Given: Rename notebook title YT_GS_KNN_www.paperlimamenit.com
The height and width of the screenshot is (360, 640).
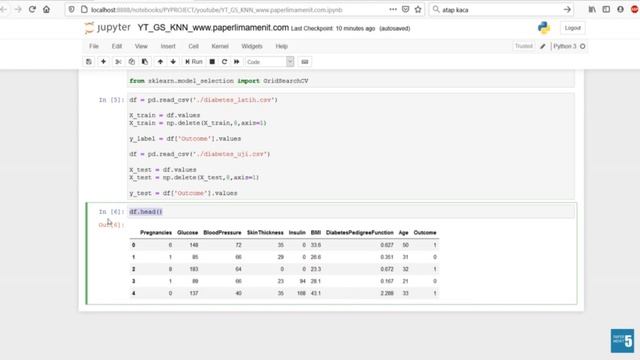Looking at the screenshot, I should coord(213,28).
